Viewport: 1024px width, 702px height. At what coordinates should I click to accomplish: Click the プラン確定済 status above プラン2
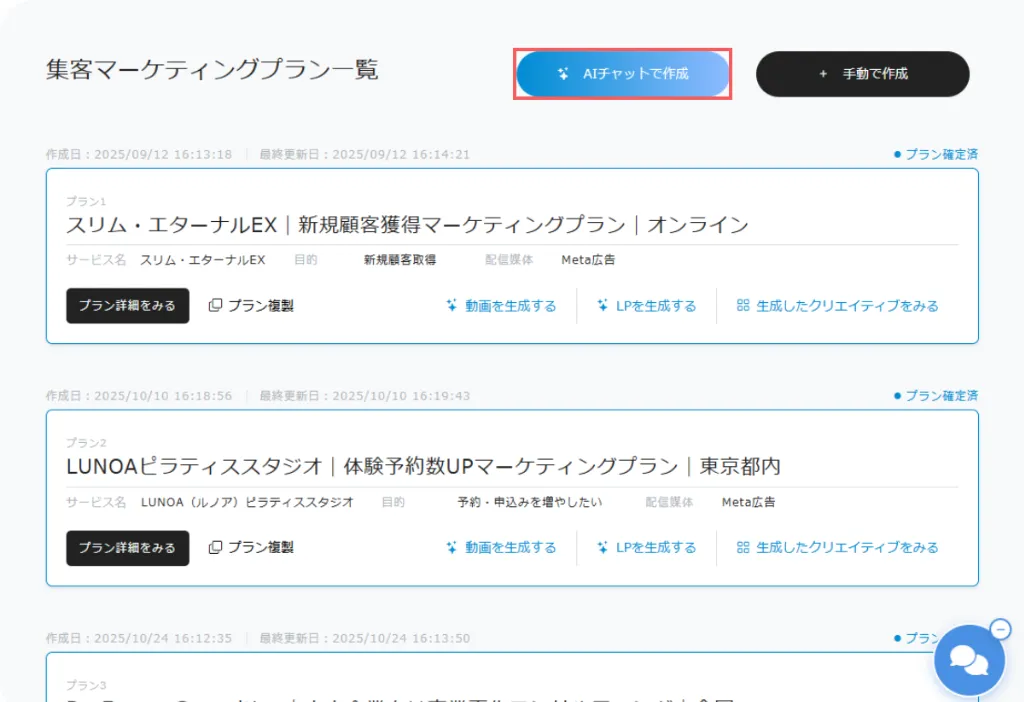pyautogui.click(x=936, y=396)
